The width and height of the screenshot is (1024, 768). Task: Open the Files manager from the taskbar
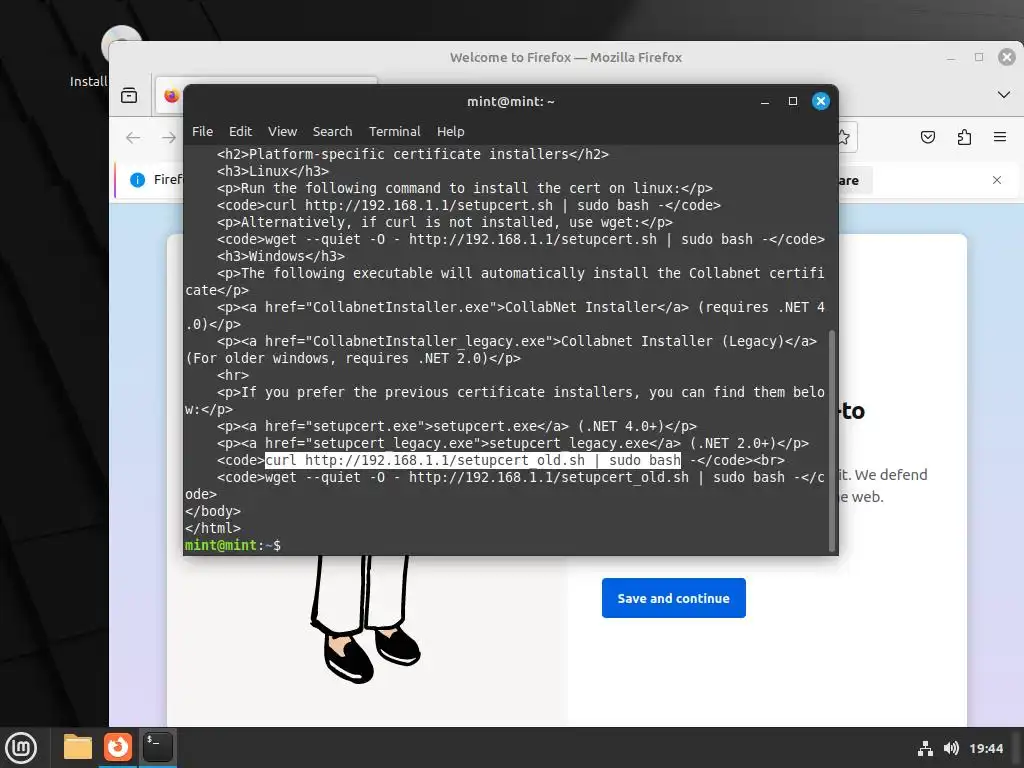tap(78, 747)
